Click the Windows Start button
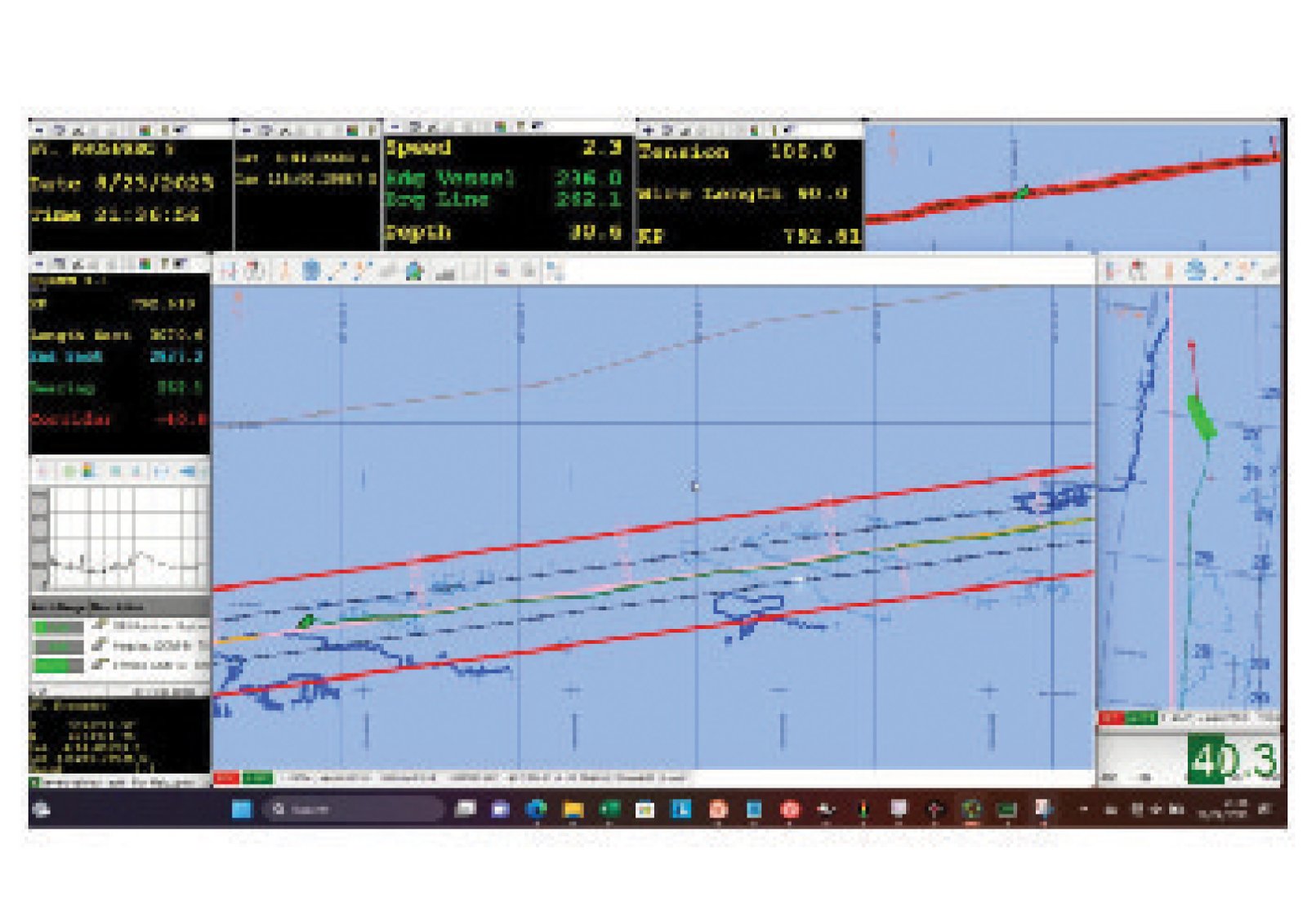 tap(242, 809)
